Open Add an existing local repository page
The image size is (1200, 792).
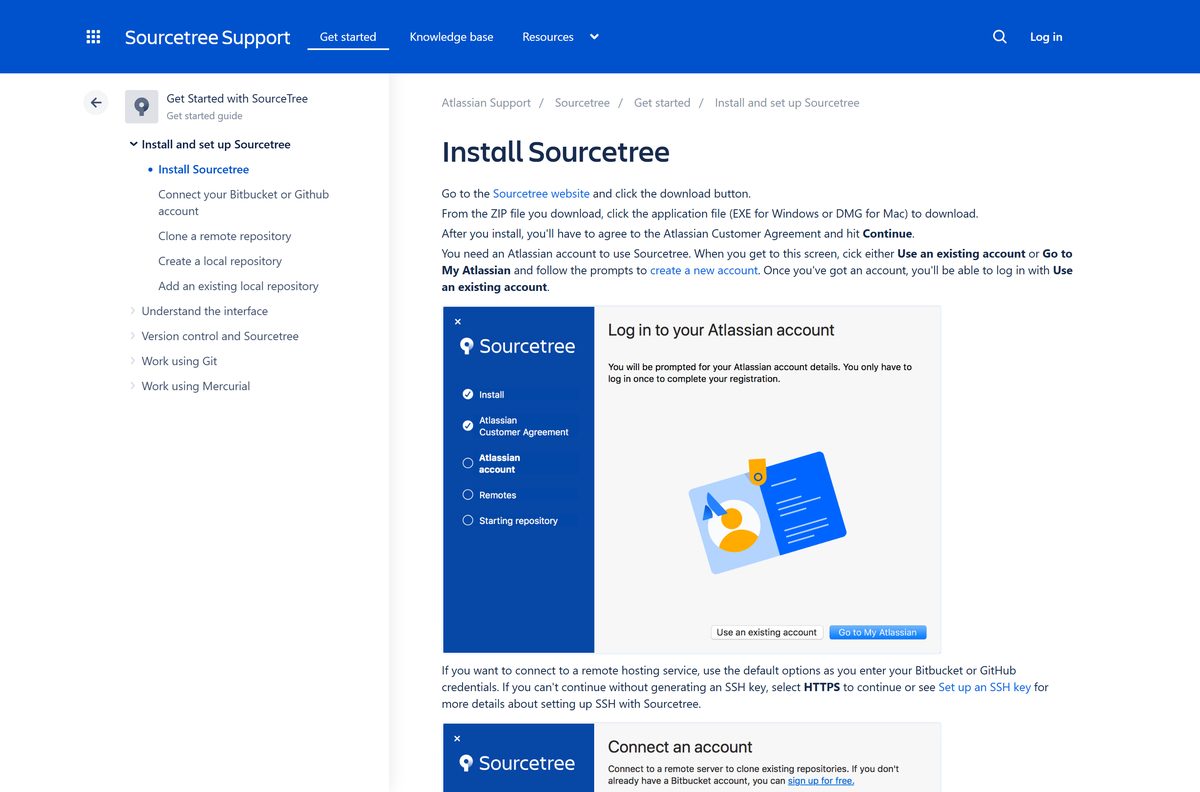(238, 286)
